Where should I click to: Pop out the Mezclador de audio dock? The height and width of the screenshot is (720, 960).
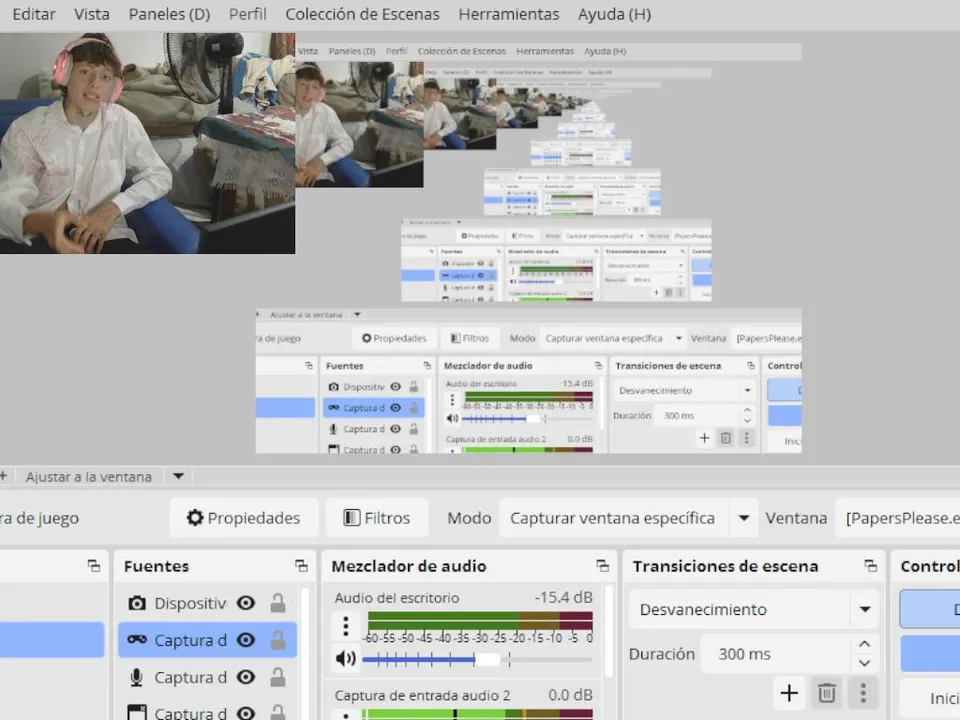pos(602,566)
